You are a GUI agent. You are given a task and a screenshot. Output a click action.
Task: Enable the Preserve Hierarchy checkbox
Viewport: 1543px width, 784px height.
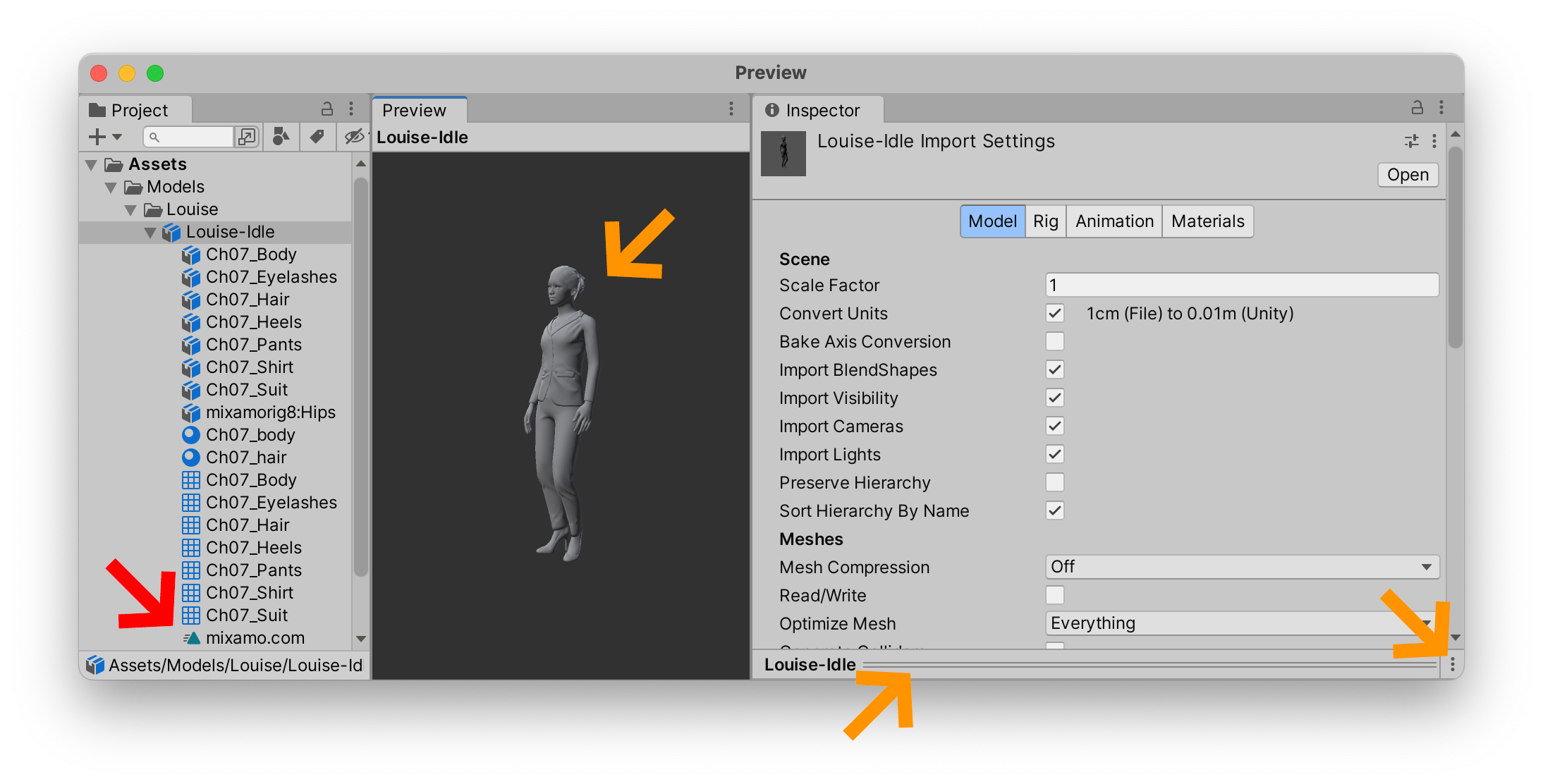(1054, 482)
